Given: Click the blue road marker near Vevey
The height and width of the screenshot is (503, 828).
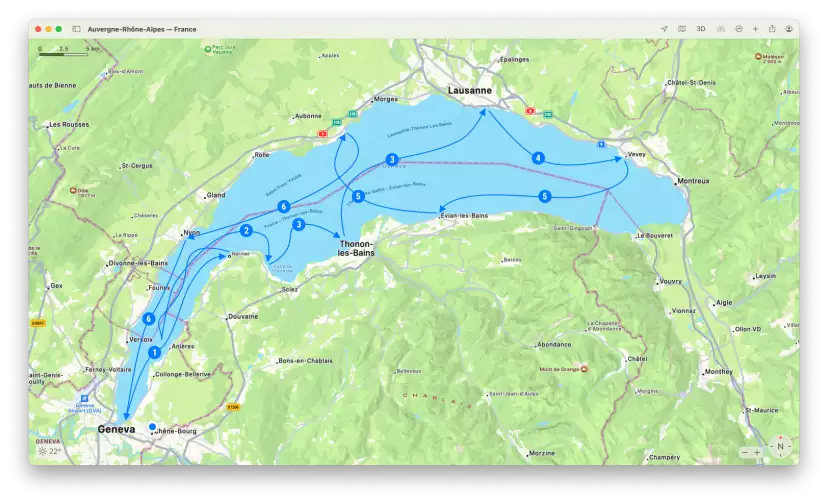Looking at the screenshot, I should [601, 144].
